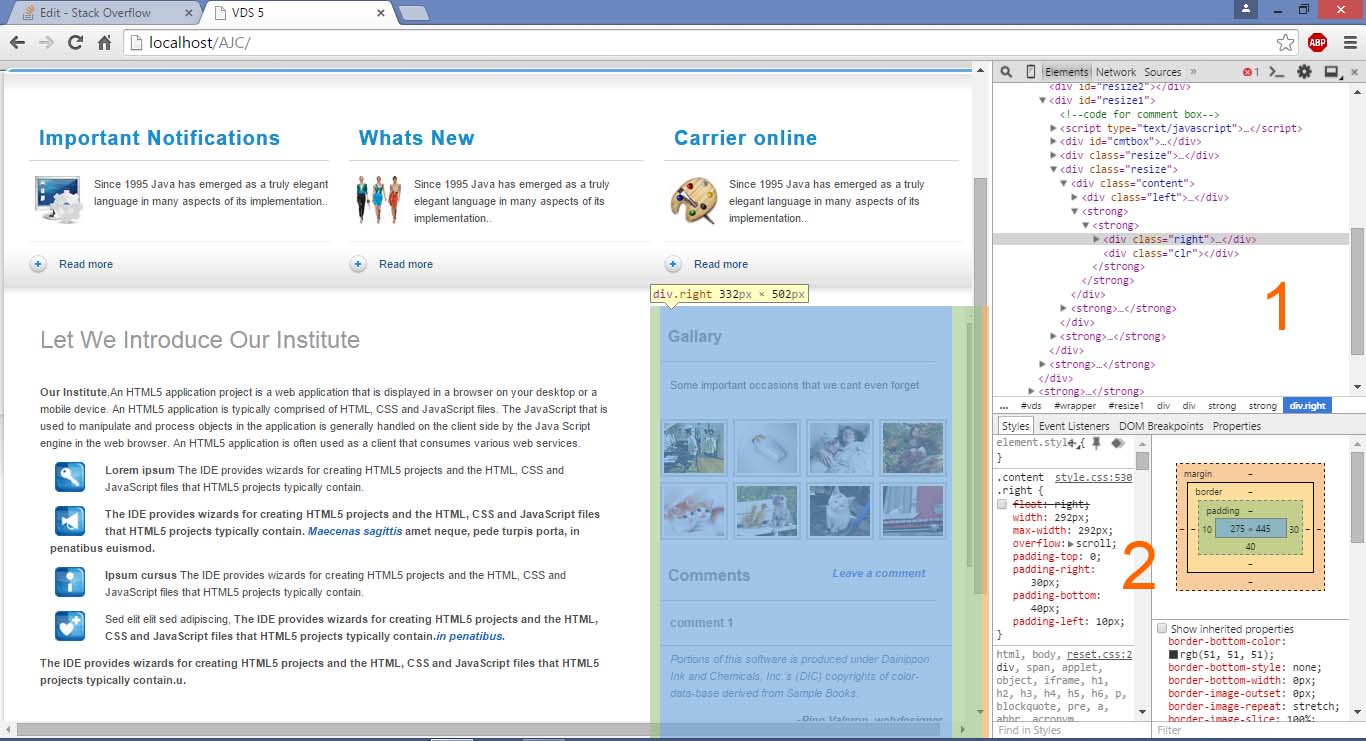The width and height of the screenshot is (1366, 741).
Task: Select #resize1 in the breadcrumb bar
Action: click(x=1126, y=406)
